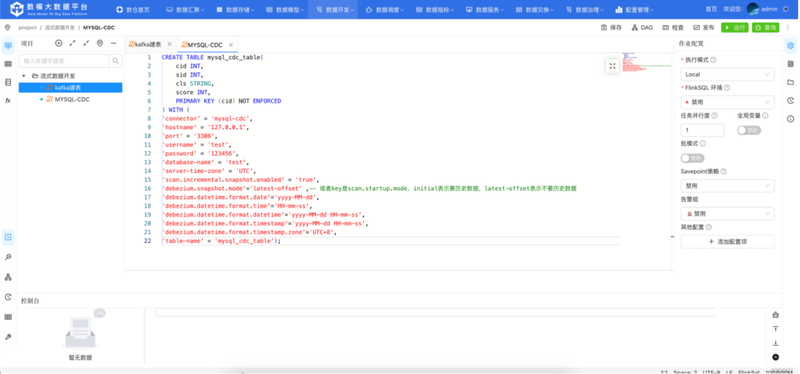Click 添加配置项 button
This screenshot has width=800, height=374.
click(727, 242)
